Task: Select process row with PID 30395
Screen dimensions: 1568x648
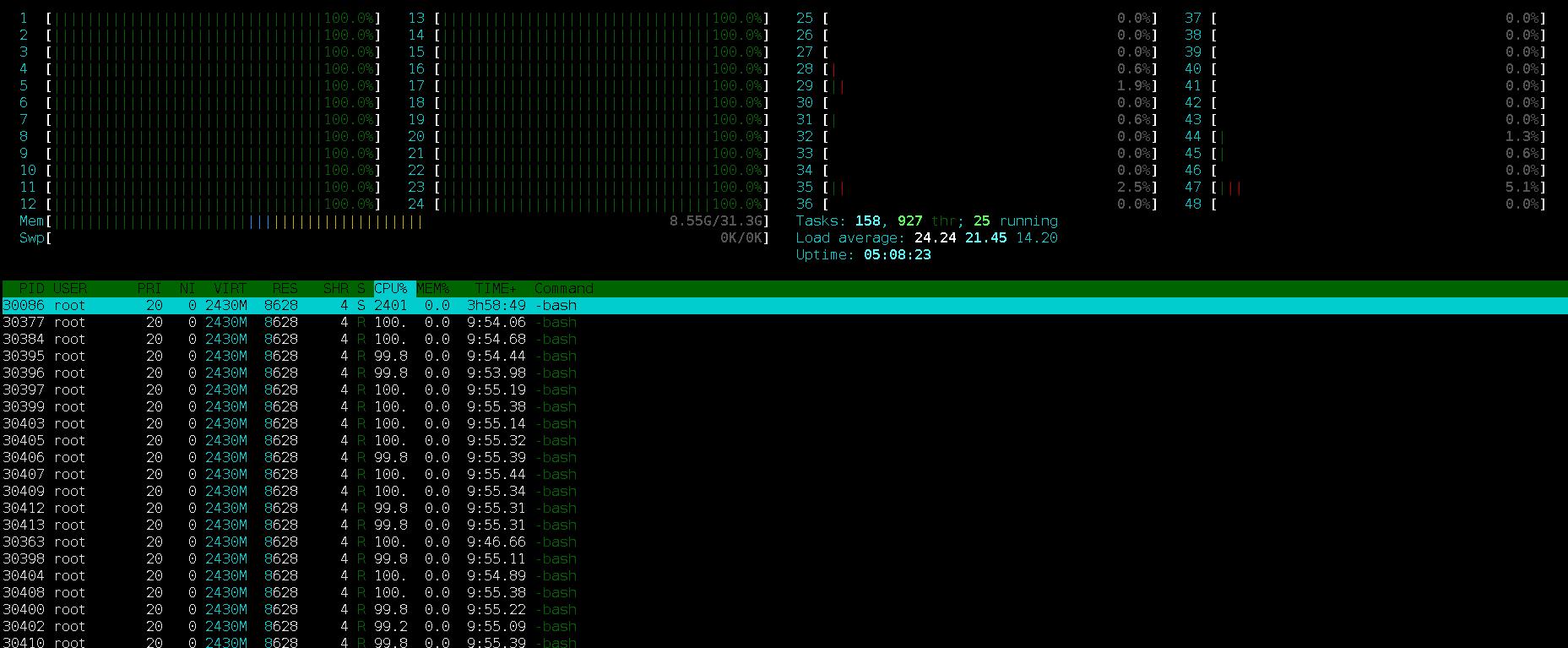Action: (x=784, y=356)
